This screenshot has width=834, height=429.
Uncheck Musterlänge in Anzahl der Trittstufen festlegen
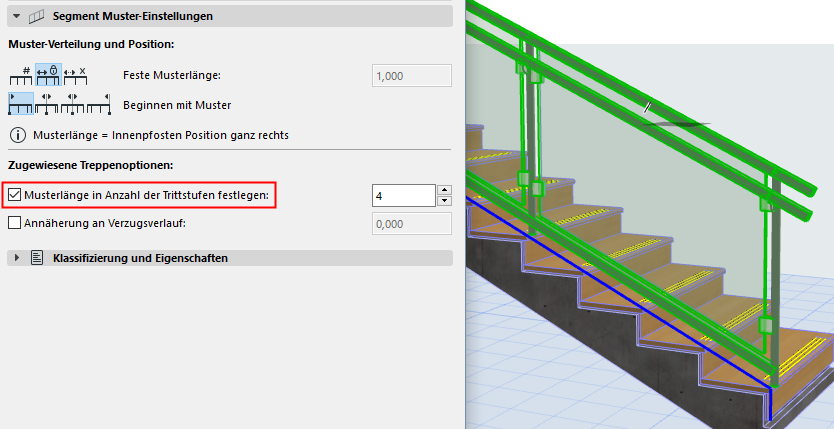tap(15, 195)
